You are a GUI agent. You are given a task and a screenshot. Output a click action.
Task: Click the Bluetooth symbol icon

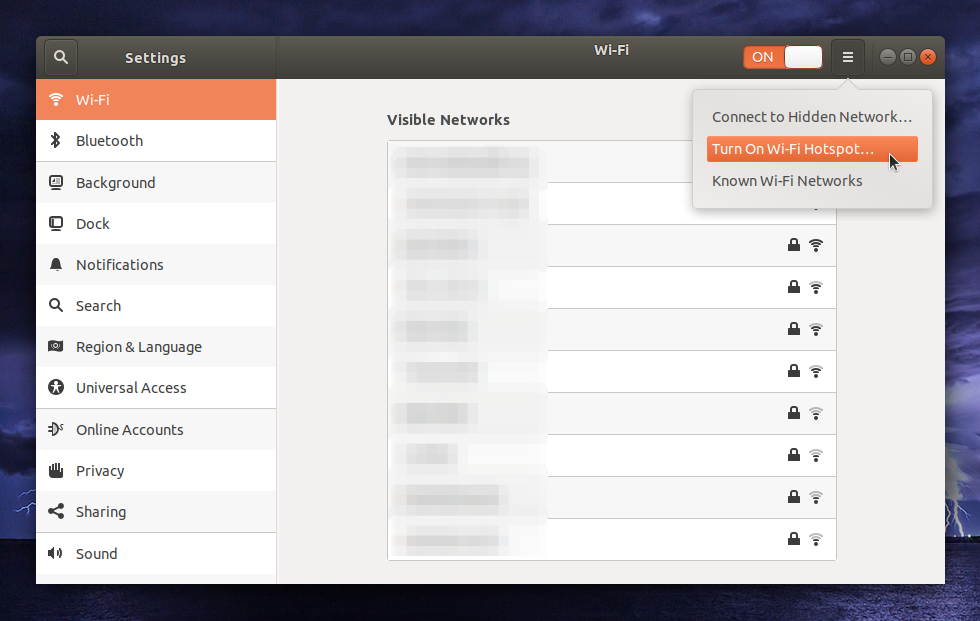point(56,140)
